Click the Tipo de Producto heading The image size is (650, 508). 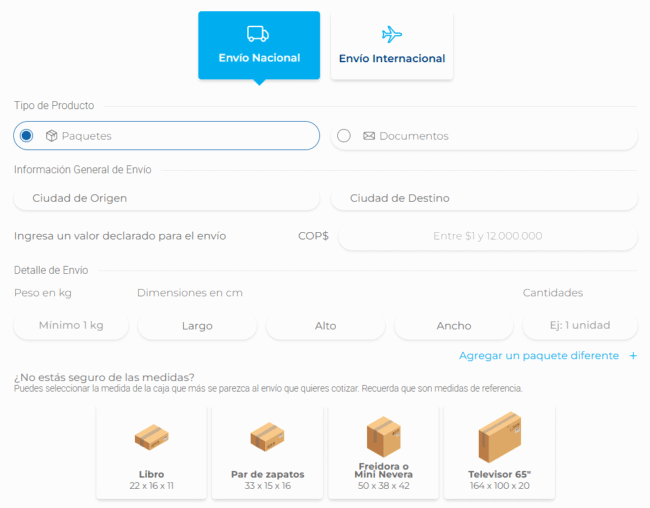click(54, 105)
